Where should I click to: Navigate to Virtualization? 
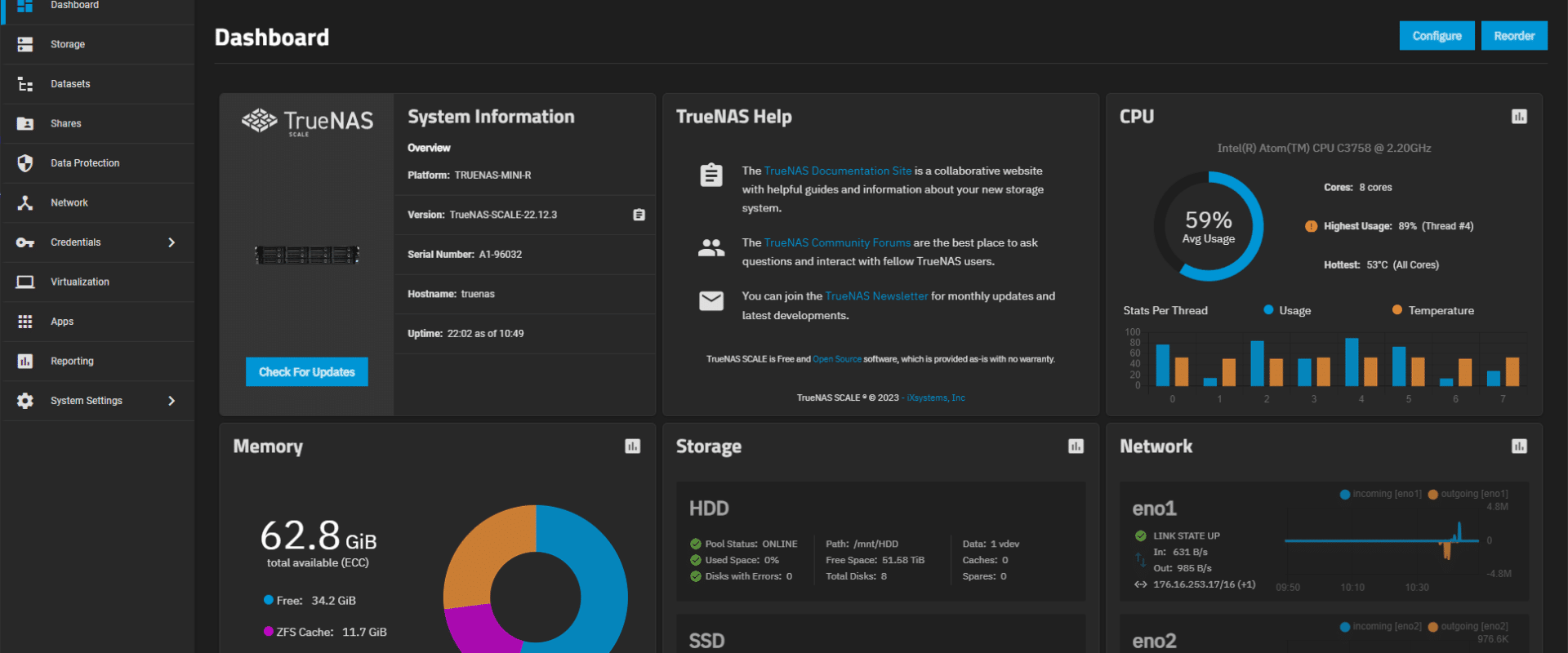tap(98, 282)
